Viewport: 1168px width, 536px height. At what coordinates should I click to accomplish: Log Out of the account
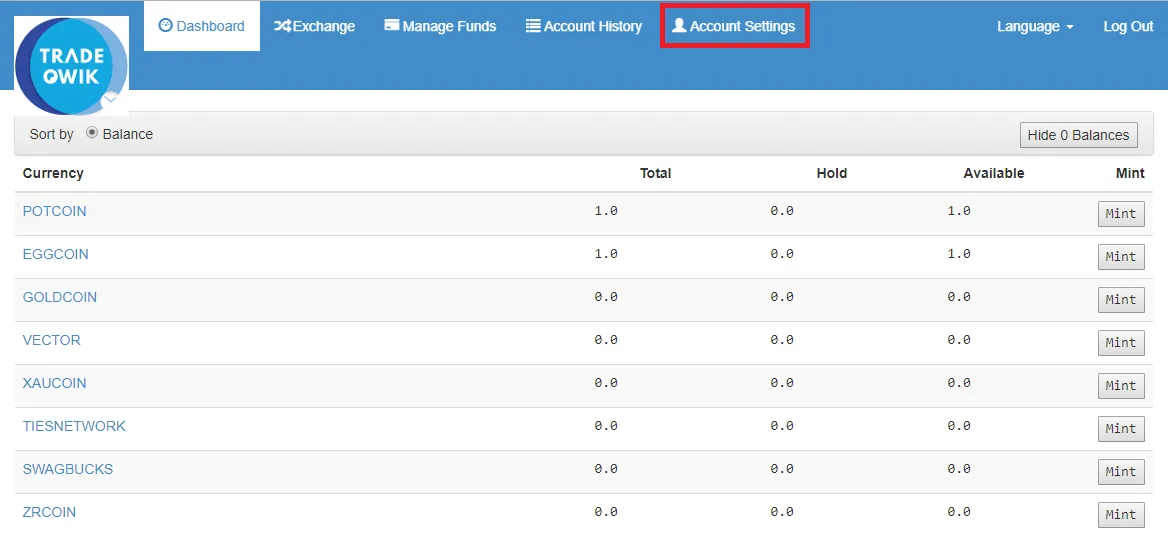[1128, 26]
